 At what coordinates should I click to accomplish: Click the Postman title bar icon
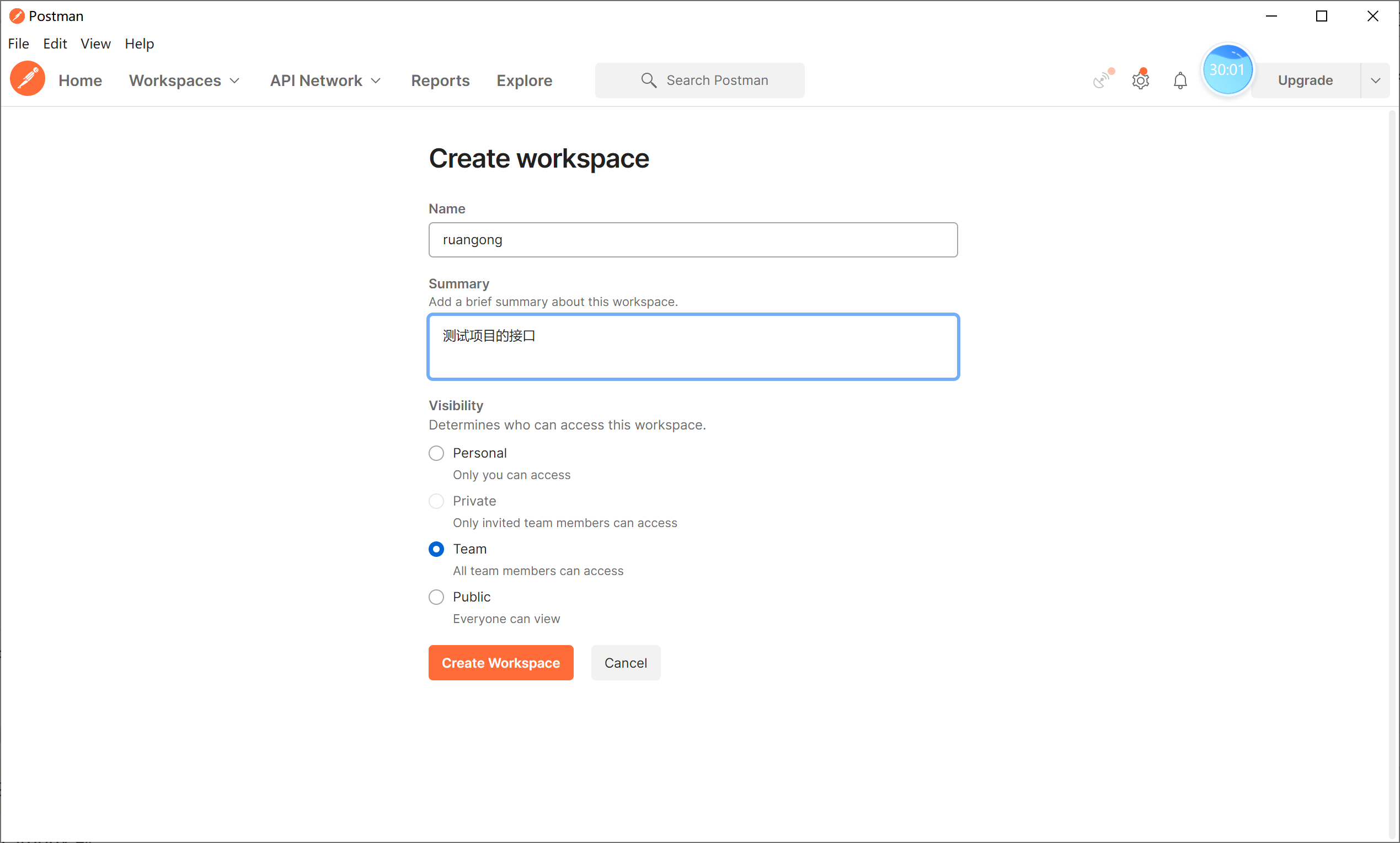[x=17, y=16]
